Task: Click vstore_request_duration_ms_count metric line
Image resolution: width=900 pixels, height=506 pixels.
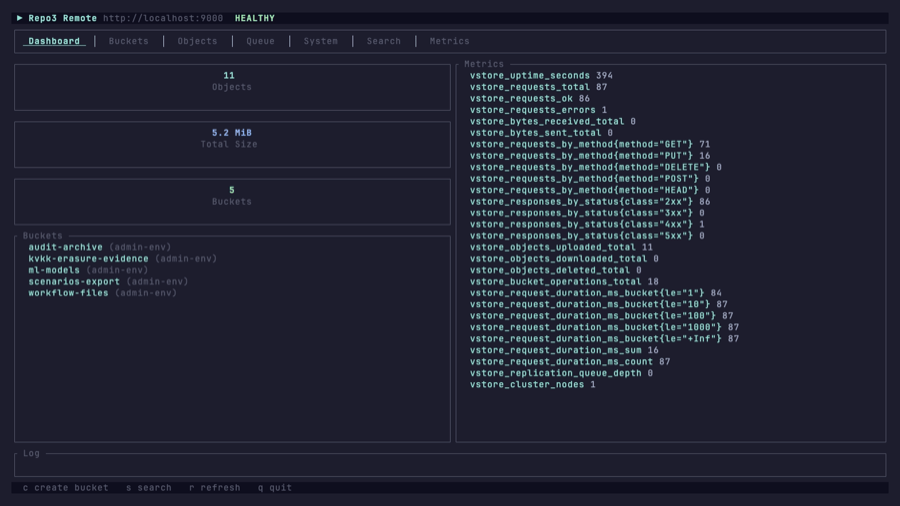Action: (570, 362)
